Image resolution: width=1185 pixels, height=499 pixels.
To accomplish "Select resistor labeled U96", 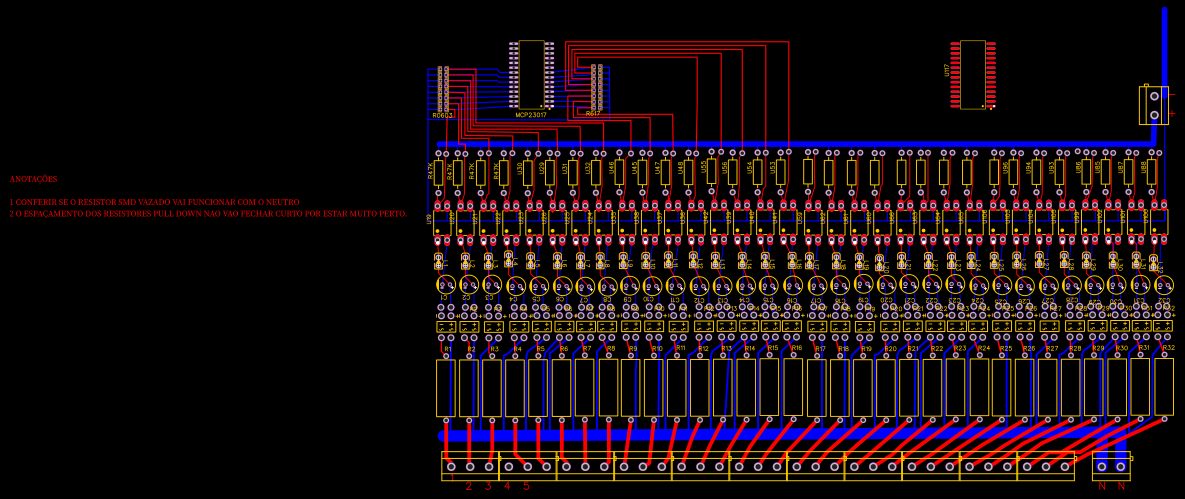I will (1013, 172).
